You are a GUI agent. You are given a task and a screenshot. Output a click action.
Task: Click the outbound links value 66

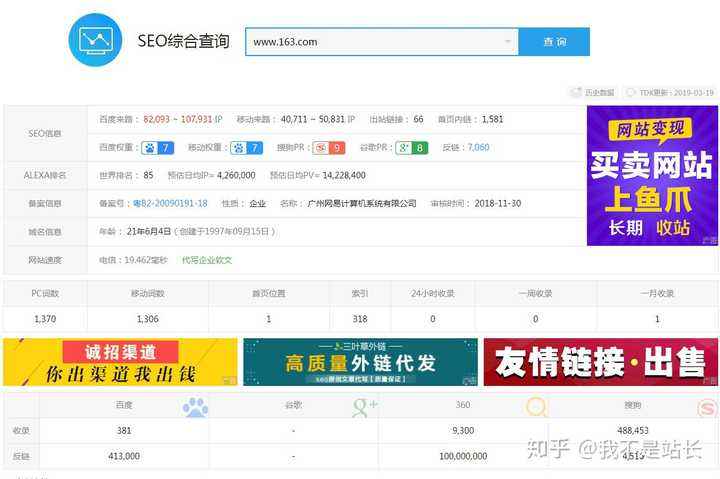coord(418,119)
